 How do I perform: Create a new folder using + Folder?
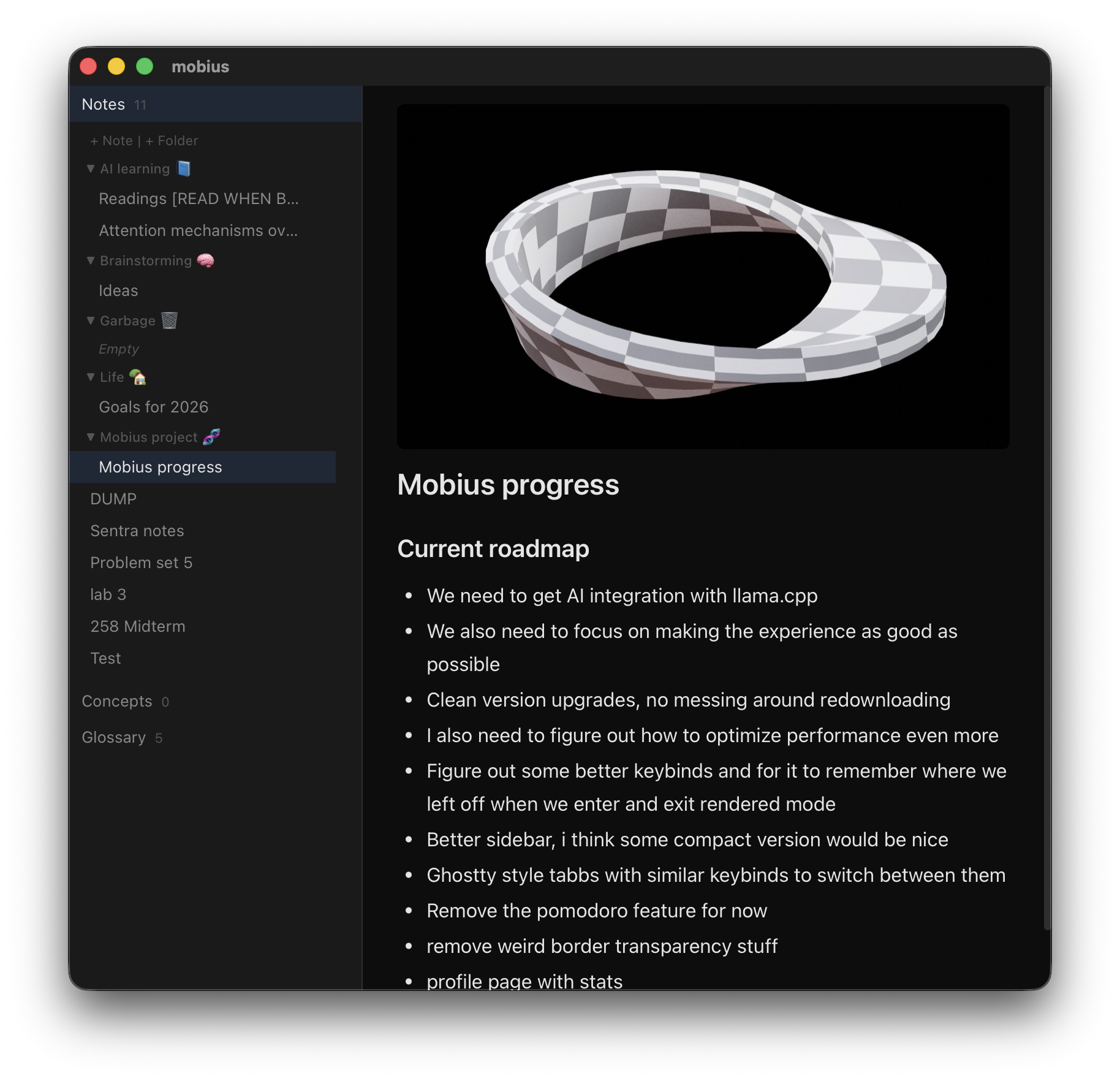[173, 140]
